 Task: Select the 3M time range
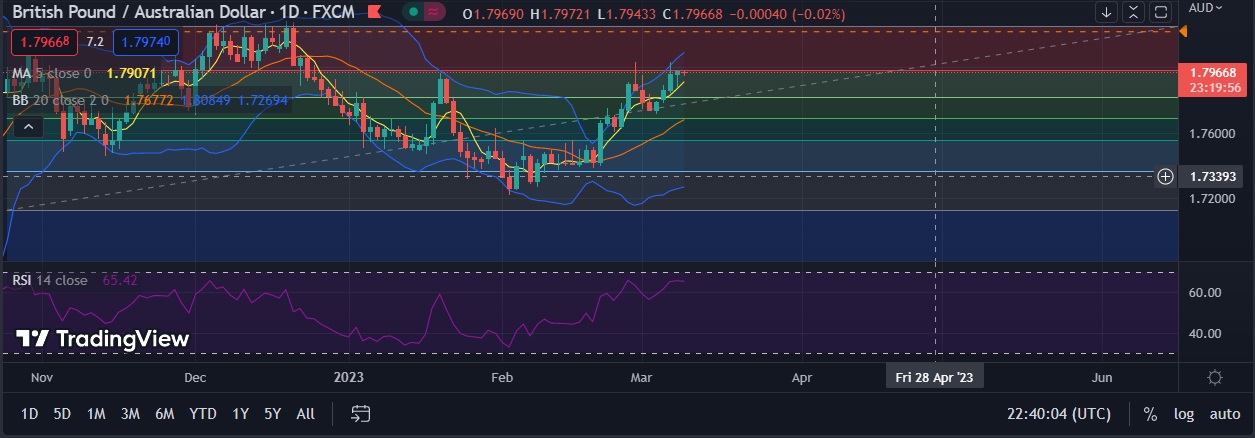click(x=130, y=414)
